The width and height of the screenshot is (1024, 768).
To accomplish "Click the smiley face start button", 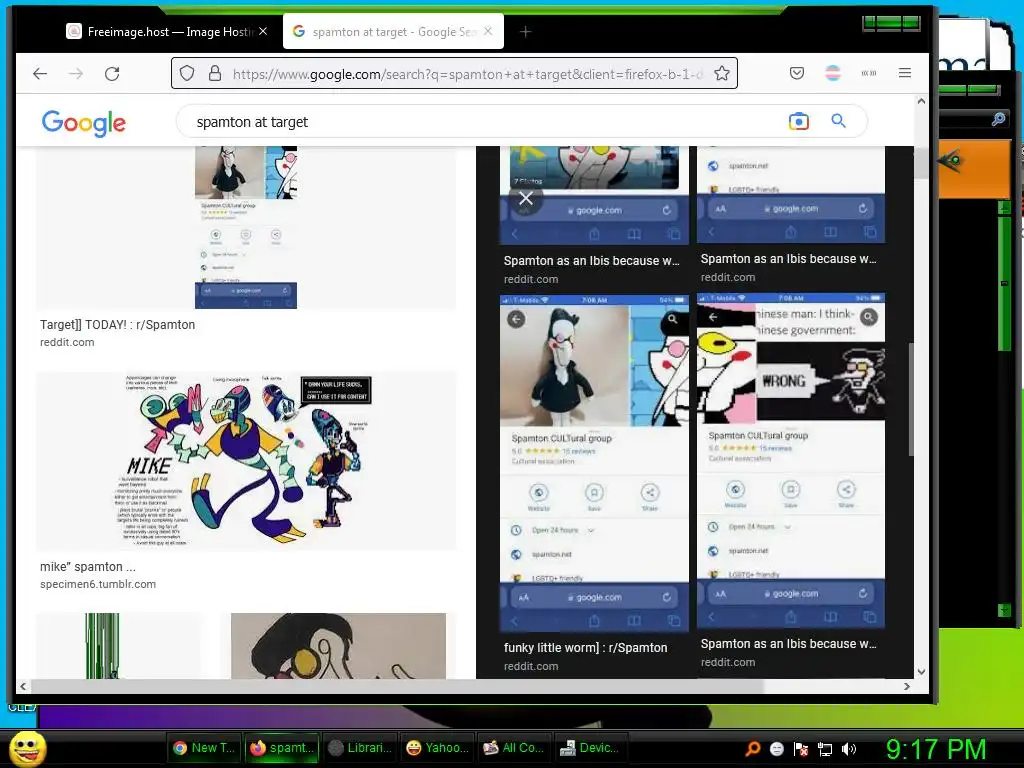I will 27,749.
